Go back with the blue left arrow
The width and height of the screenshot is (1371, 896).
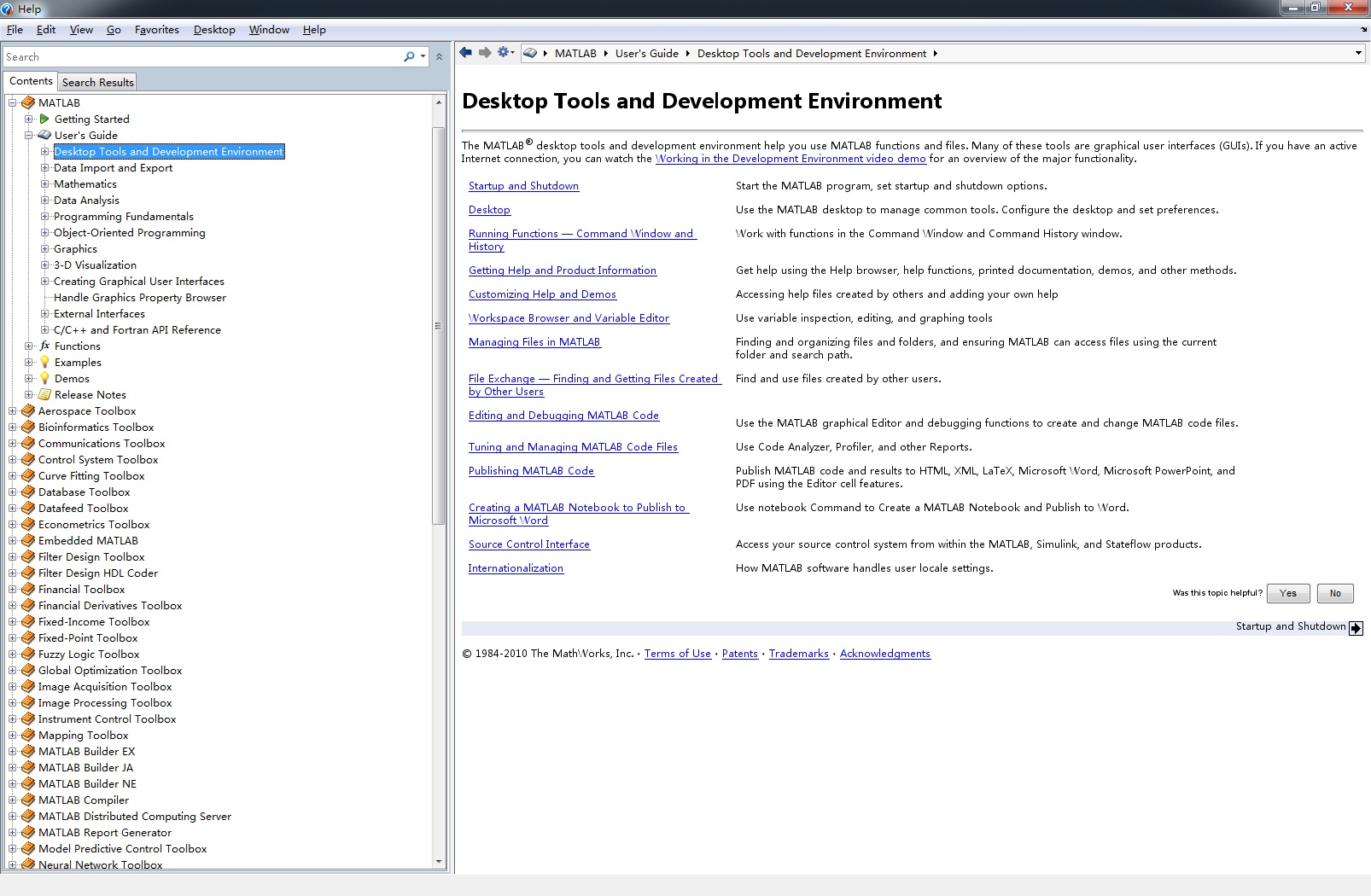[465, 53]
